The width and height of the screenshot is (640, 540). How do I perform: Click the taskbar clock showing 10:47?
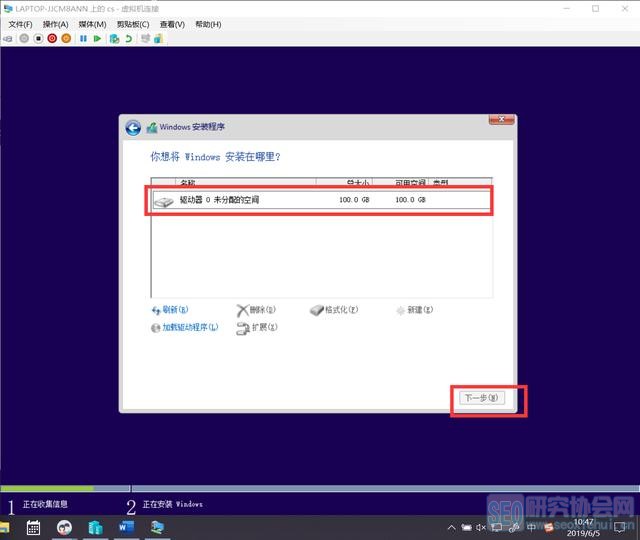click(x=584, y=527)
